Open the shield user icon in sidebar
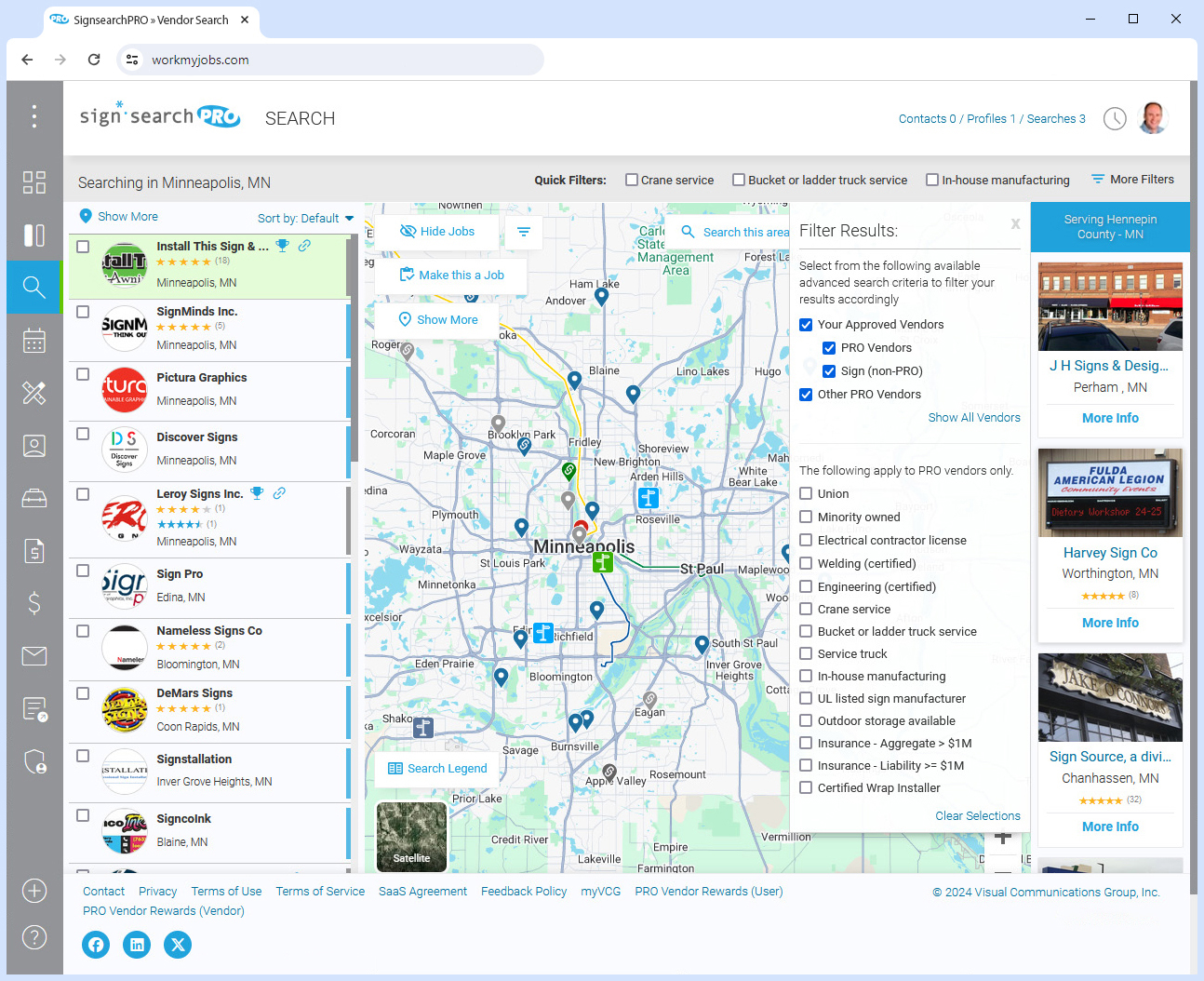Screen dimensions: 1204x981 [x=34, y=762]
